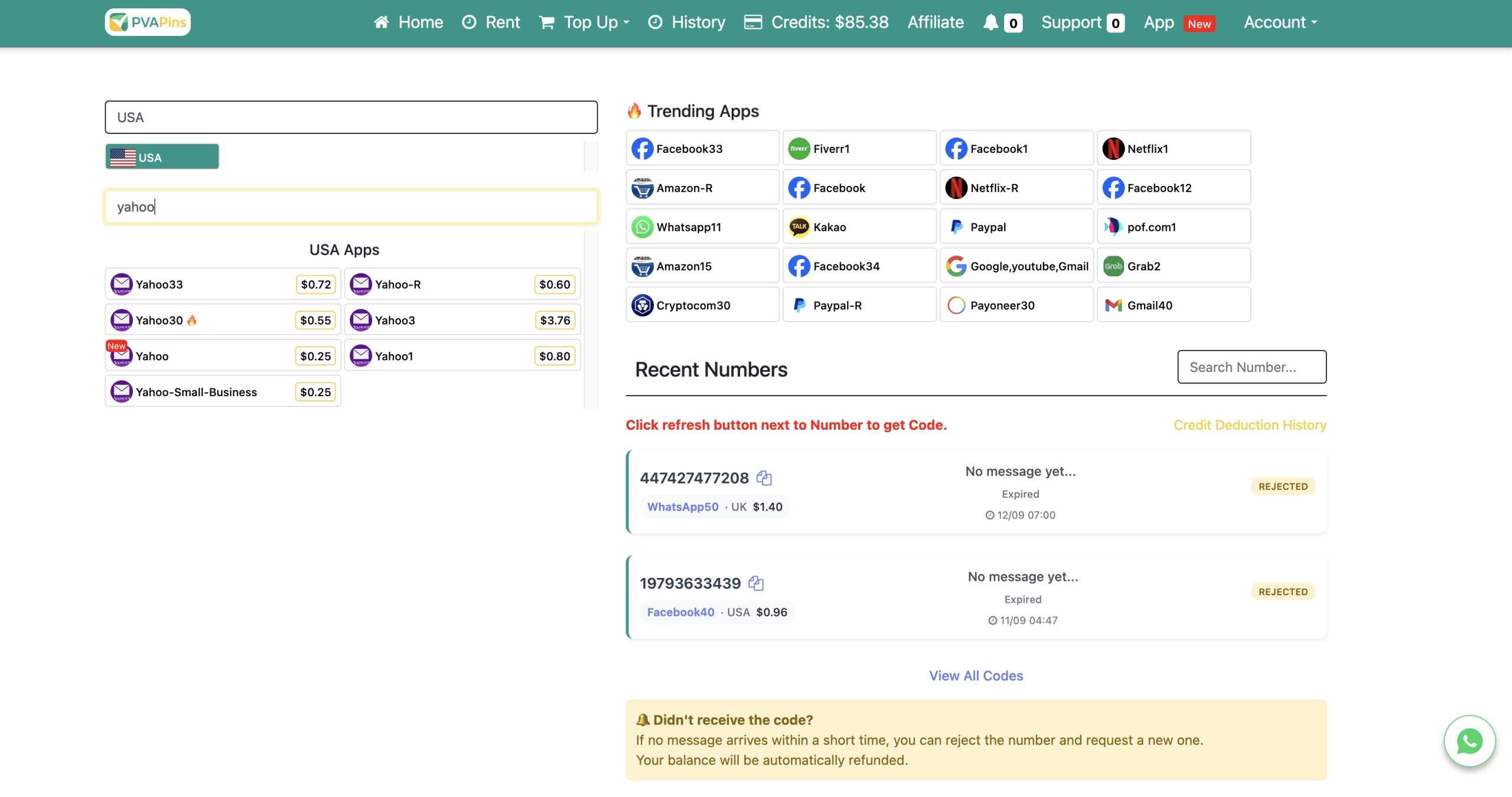Open the Rent page

click(491, 22)
